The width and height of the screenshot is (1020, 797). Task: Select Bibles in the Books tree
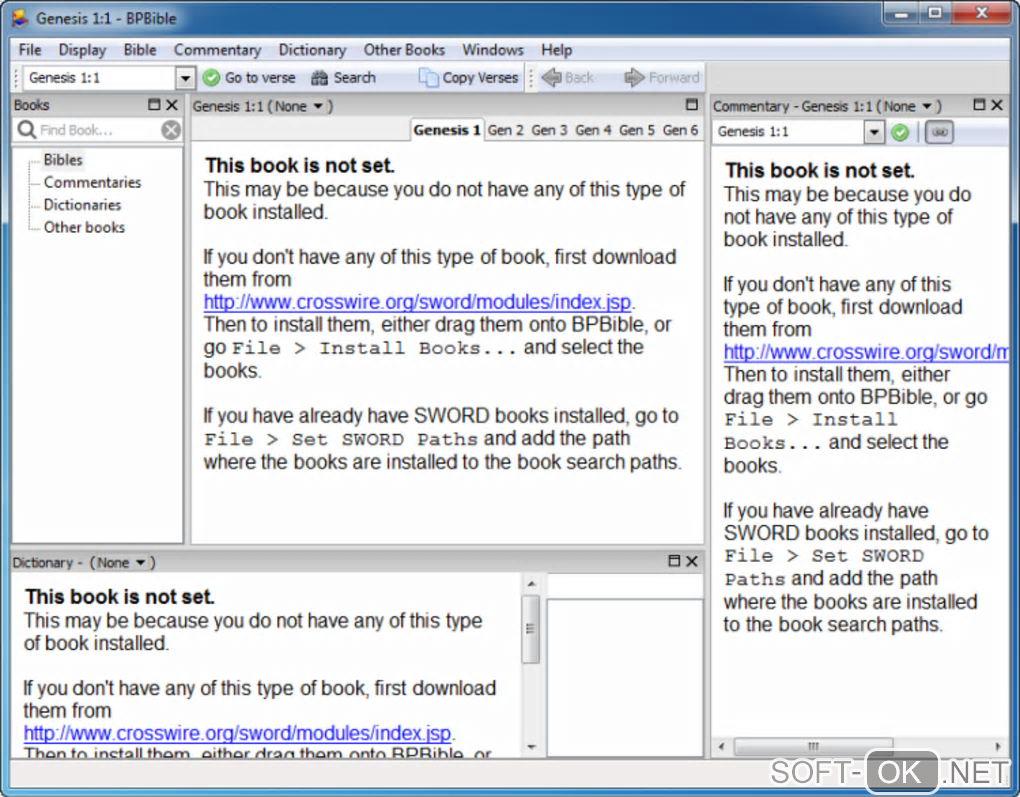click(x=63, y=160)
